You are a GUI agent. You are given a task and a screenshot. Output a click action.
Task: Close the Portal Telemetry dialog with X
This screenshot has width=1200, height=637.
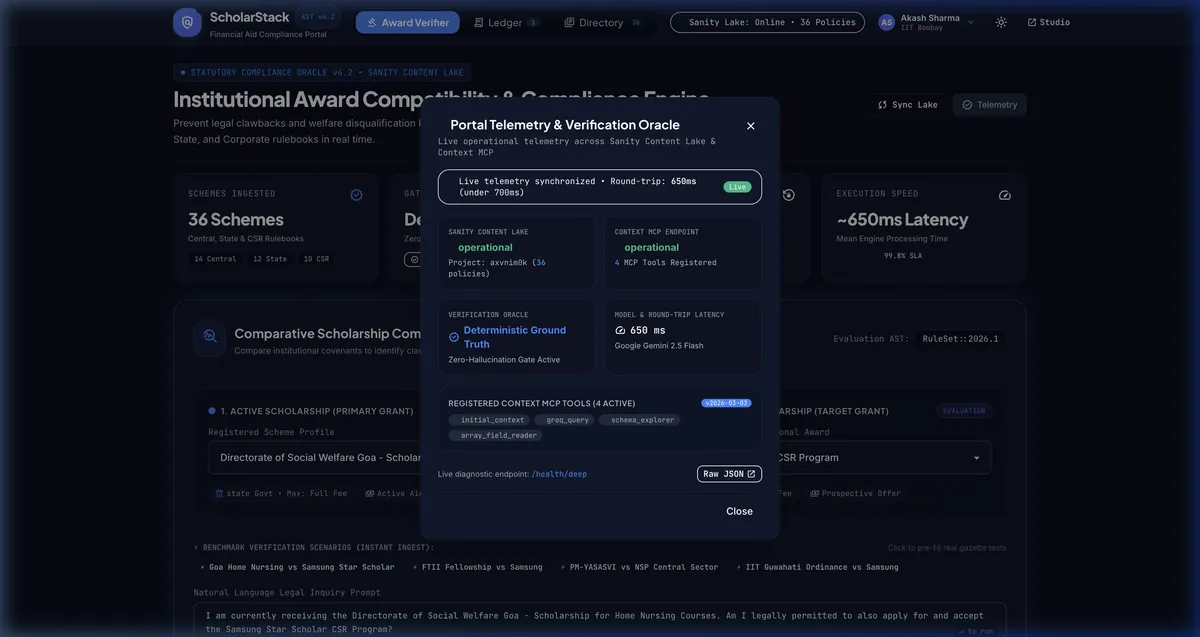click(x=751, y=126)
